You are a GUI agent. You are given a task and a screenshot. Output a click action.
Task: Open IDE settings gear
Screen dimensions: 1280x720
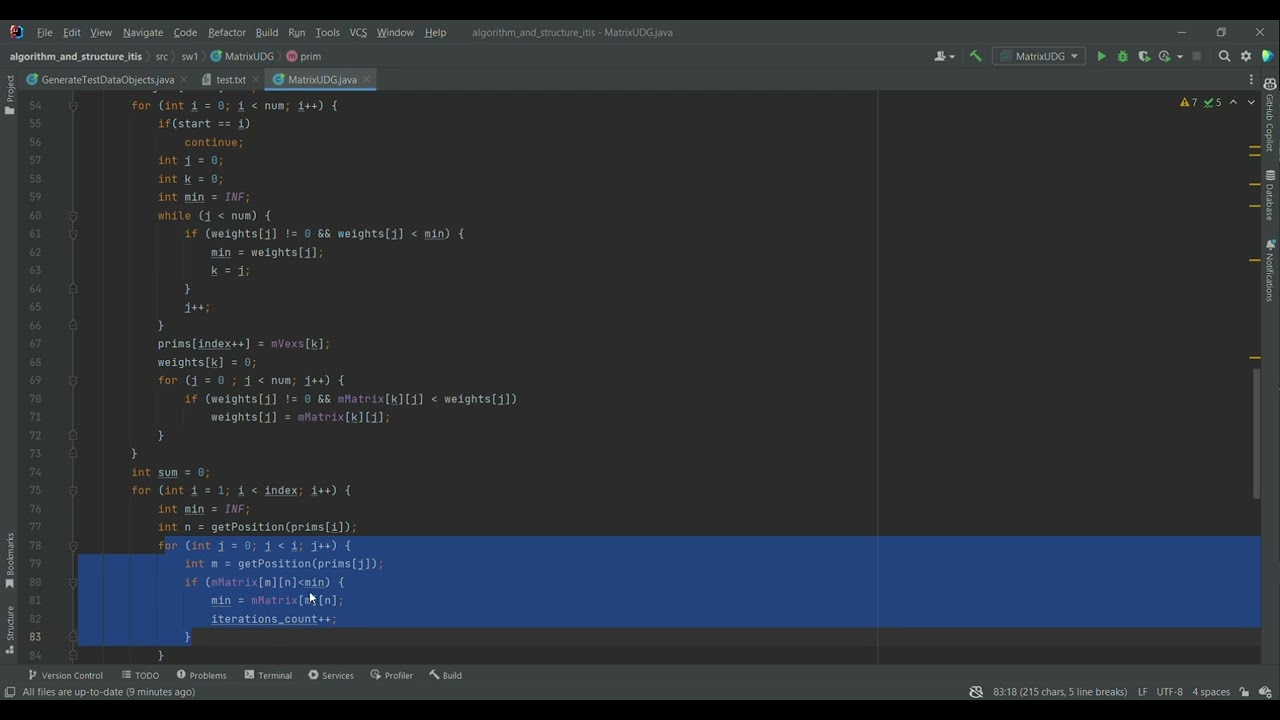point(1246,57)
